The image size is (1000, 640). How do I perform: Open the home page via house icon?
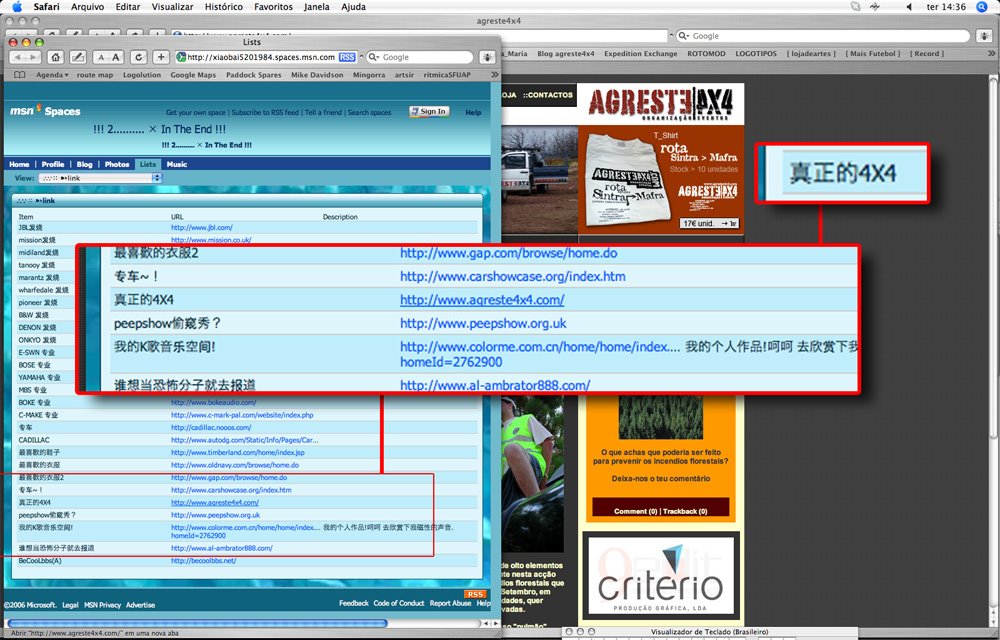point(55,57)
